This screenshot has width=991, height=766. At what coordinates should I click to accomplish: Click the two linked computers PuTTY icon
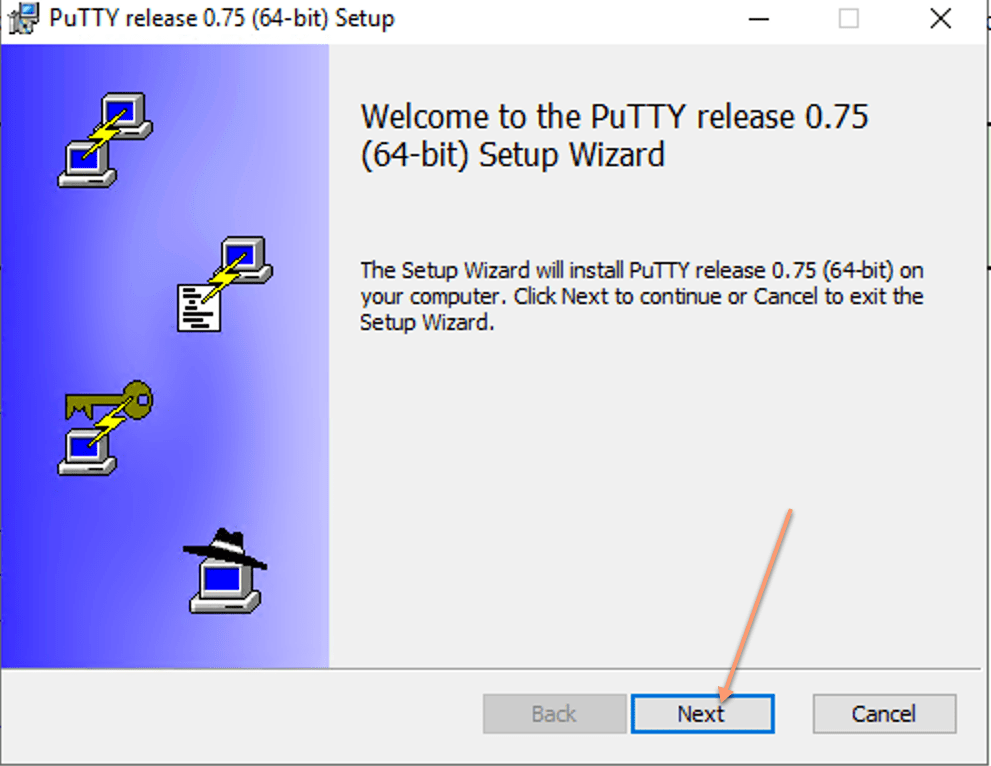coord(106,140)
